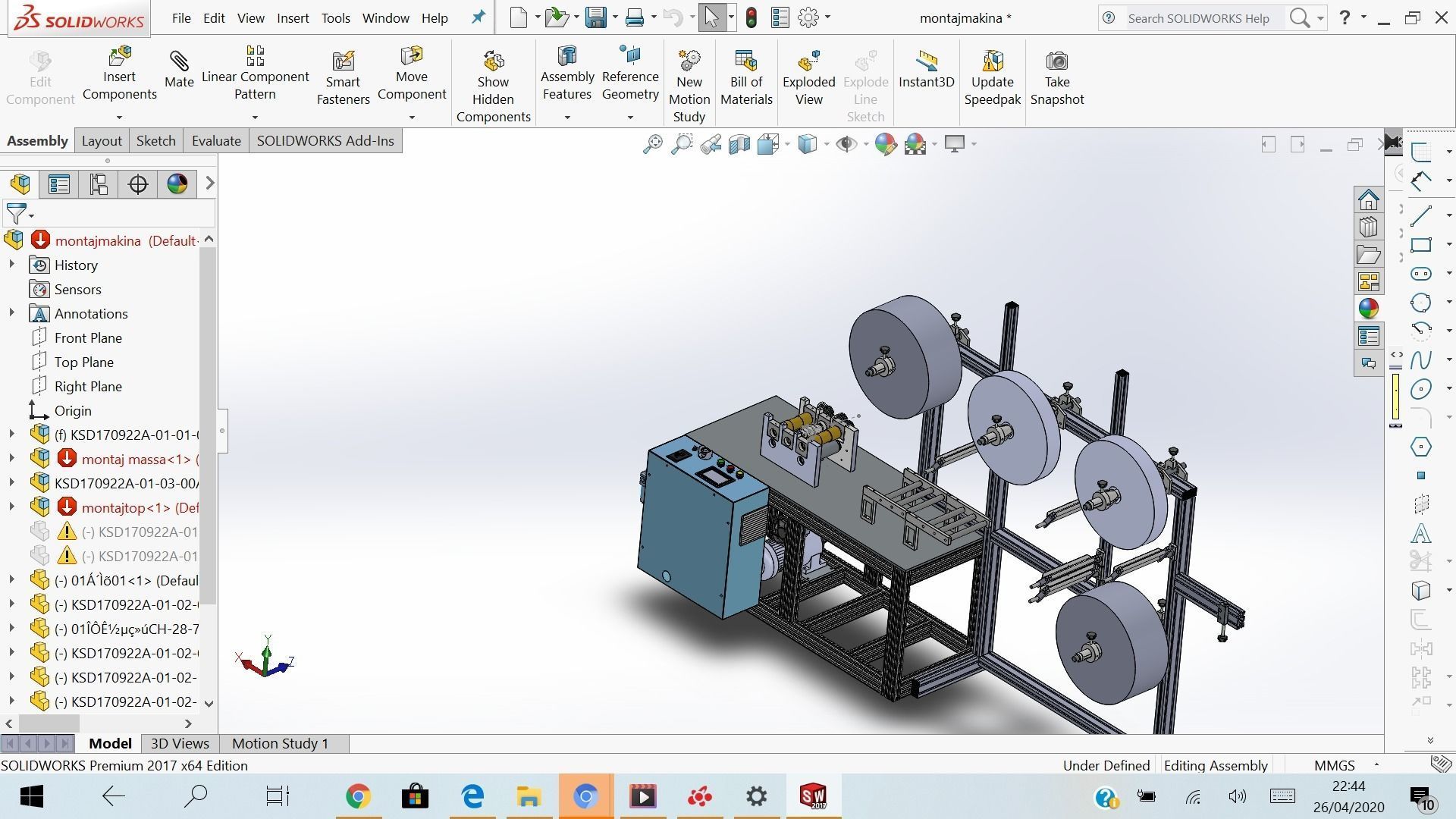Image resolution: width=1456 pixels, height=819 pixels.
Task: Open FeatureManager design tree tab
Action: (20, 184)
